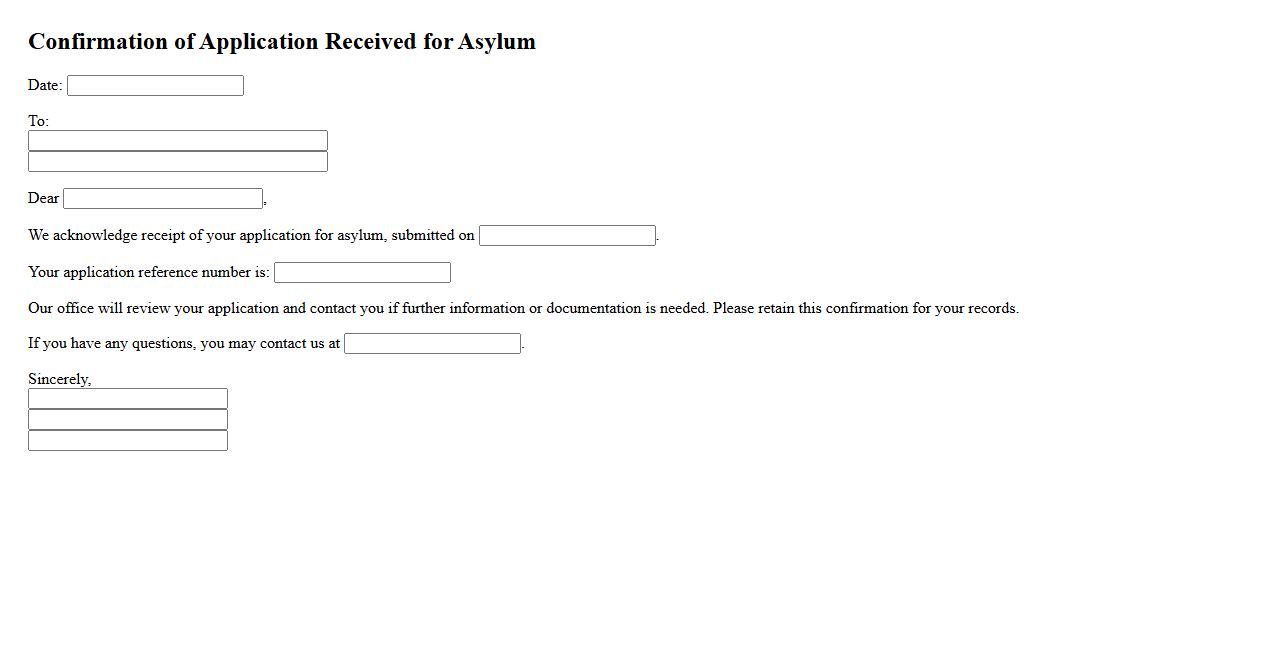Click the name field after Dear
Image resolution: width=1278 pixels, height=650 pixels.
pyautogui.click(x=163, y=199)
